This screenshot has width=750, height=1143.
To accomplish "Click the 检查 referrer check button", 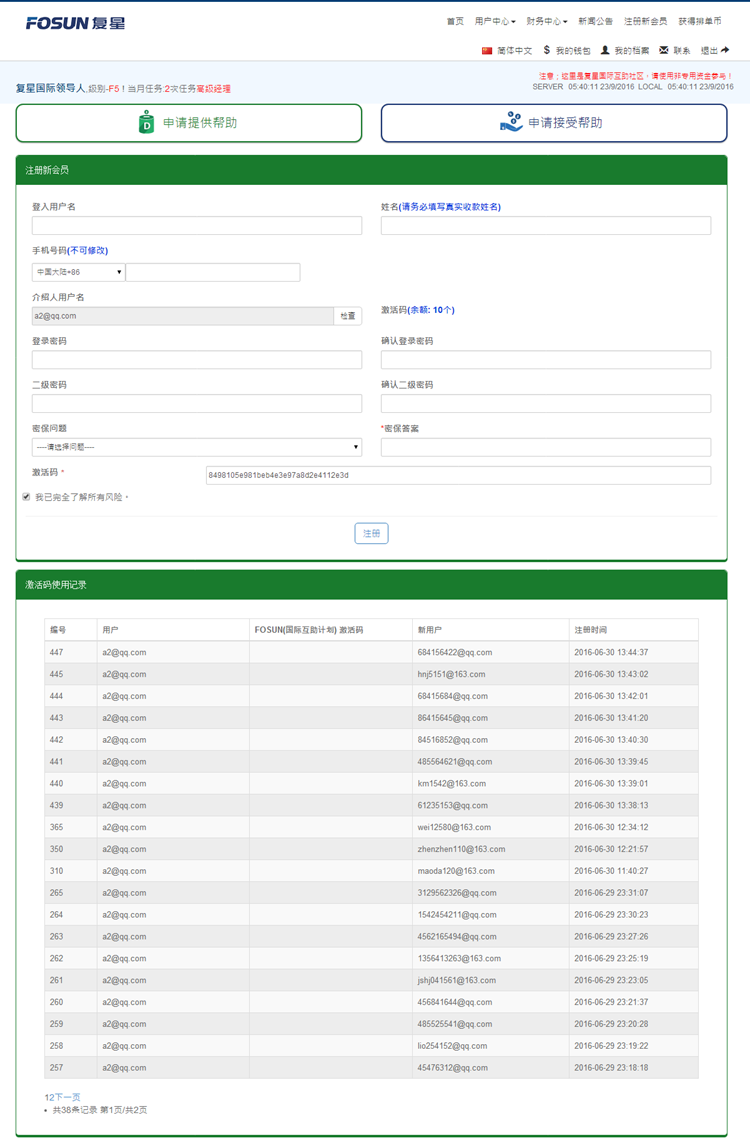I will pyautogui.click(x=348, y=316).
